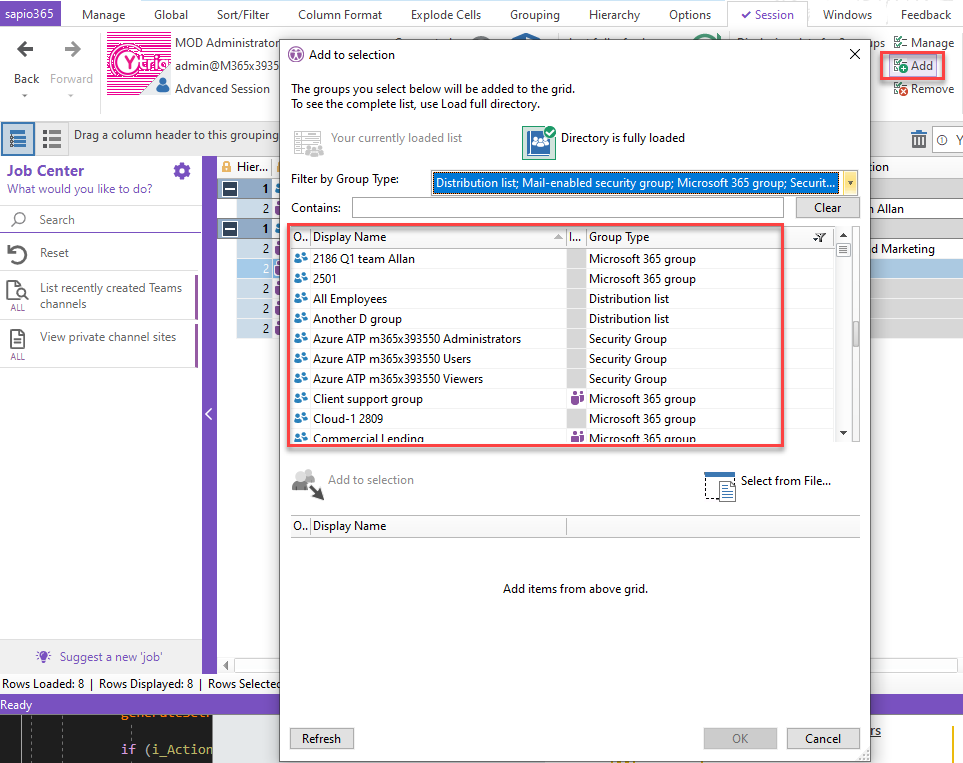
Task: Open the Filter by Group Type dropdown
Action: (x=850, y=183)
